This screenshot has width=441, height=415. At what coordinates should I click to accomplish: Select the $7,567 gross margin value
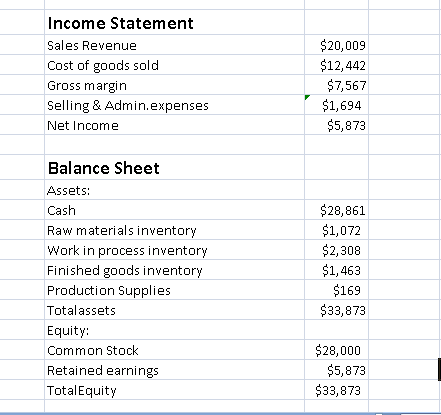(x=336, y=85)
